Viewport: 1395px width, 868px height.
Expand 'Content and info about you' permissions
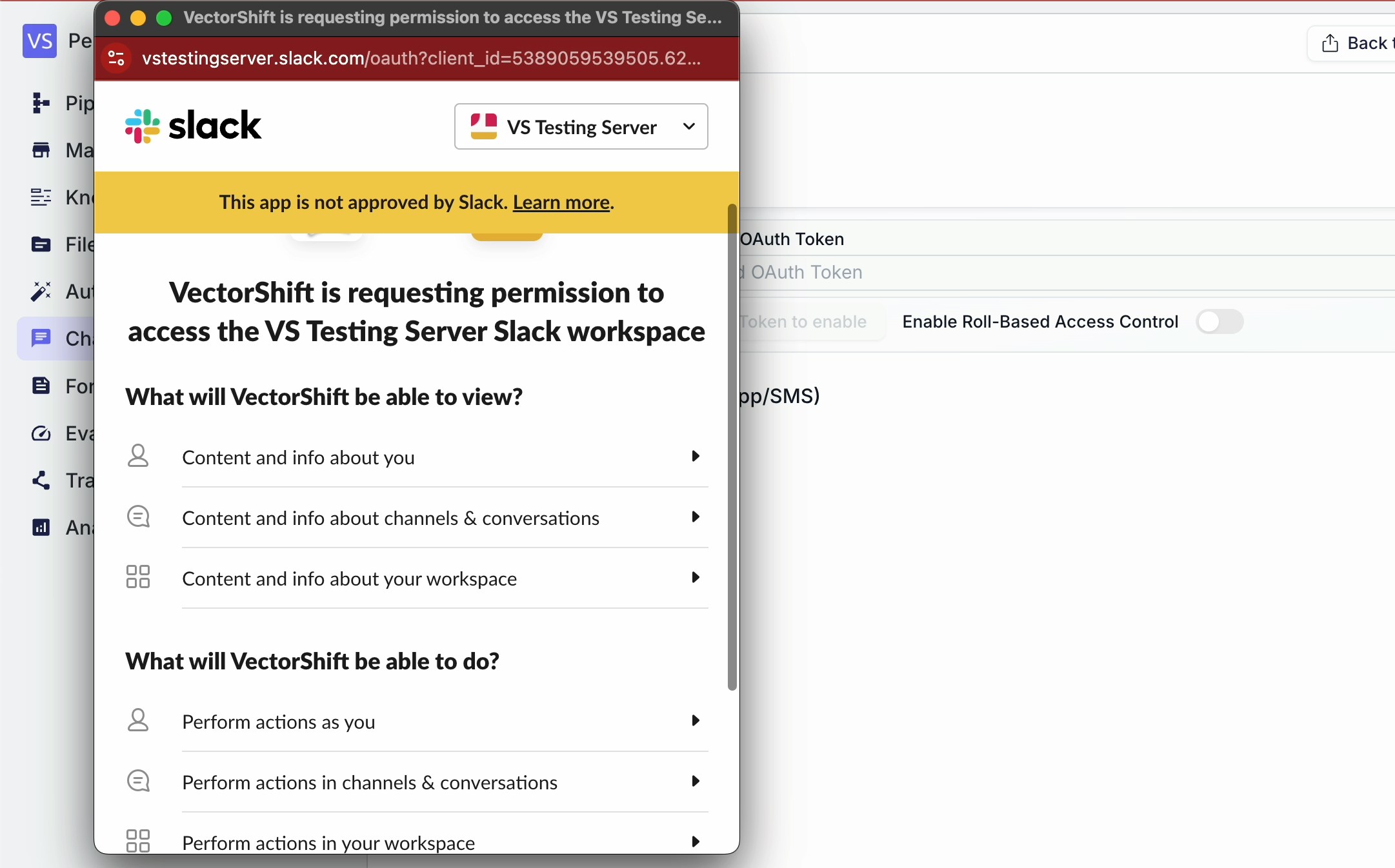pyautogui.click(x=696, y=457)
